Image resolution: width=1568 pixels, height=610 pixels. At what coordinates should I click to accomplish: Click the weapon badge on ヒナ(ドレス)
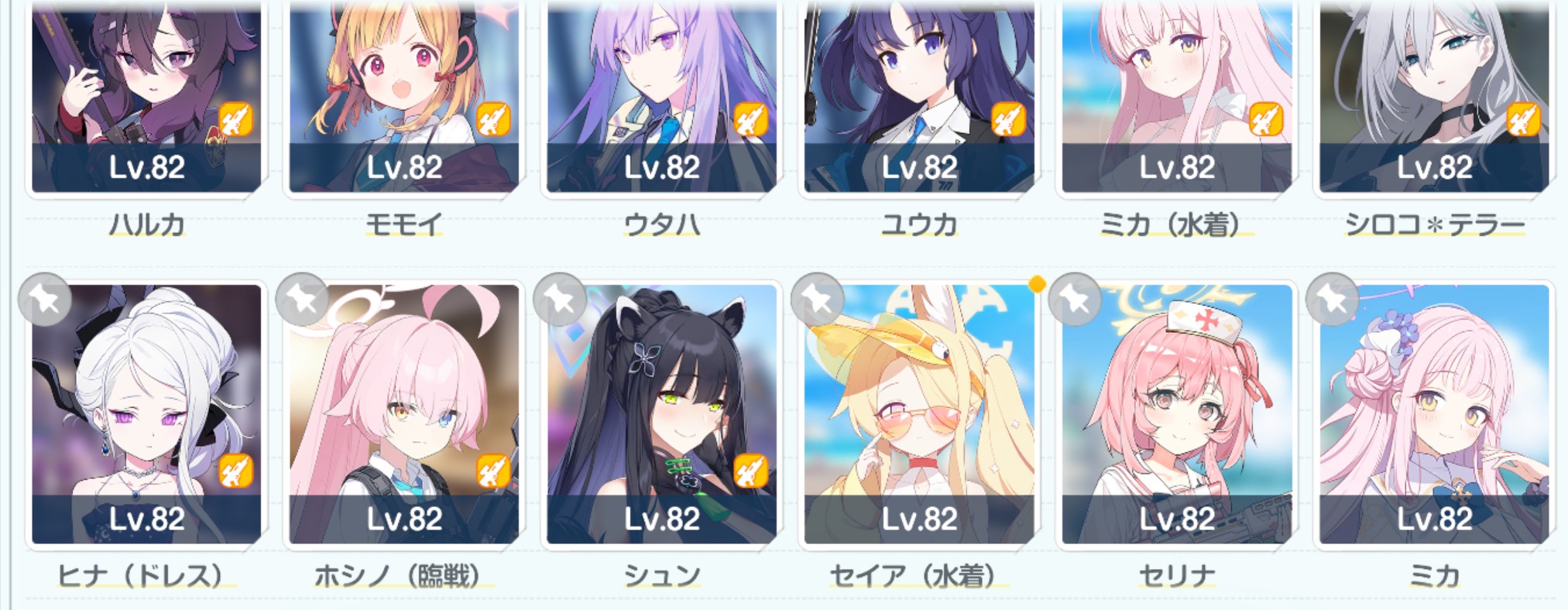(235, 471)
